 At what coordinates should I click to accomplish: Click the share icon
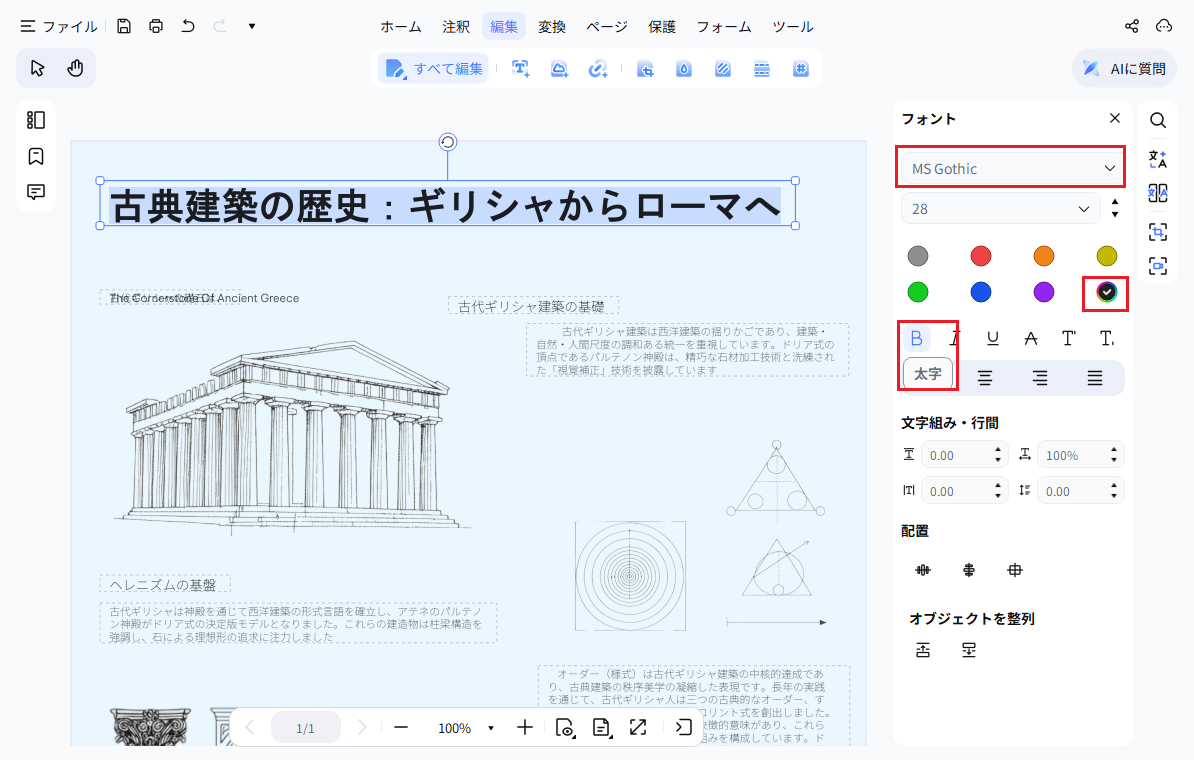pyautogui.click(x=1132, y=27)
